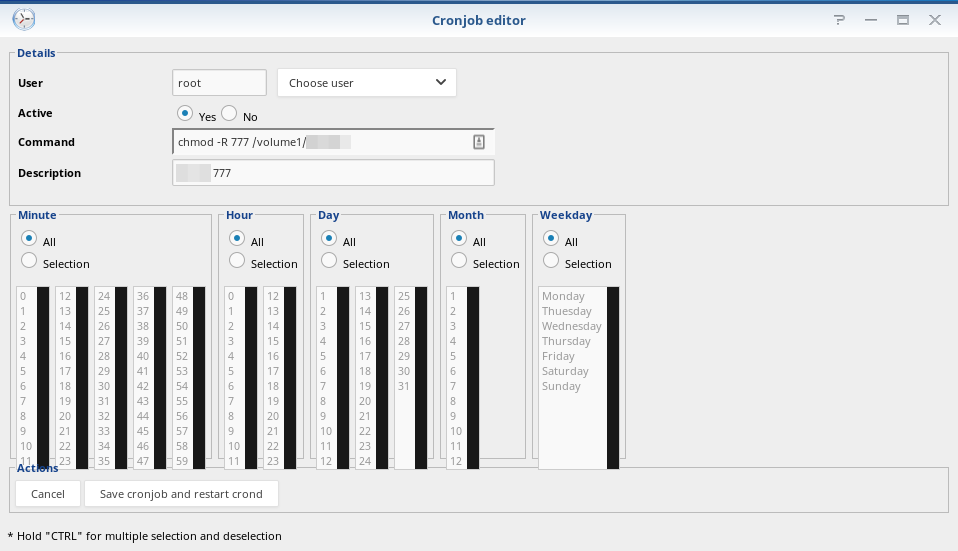Maximize the Cronjob editor window

point(903,20)
